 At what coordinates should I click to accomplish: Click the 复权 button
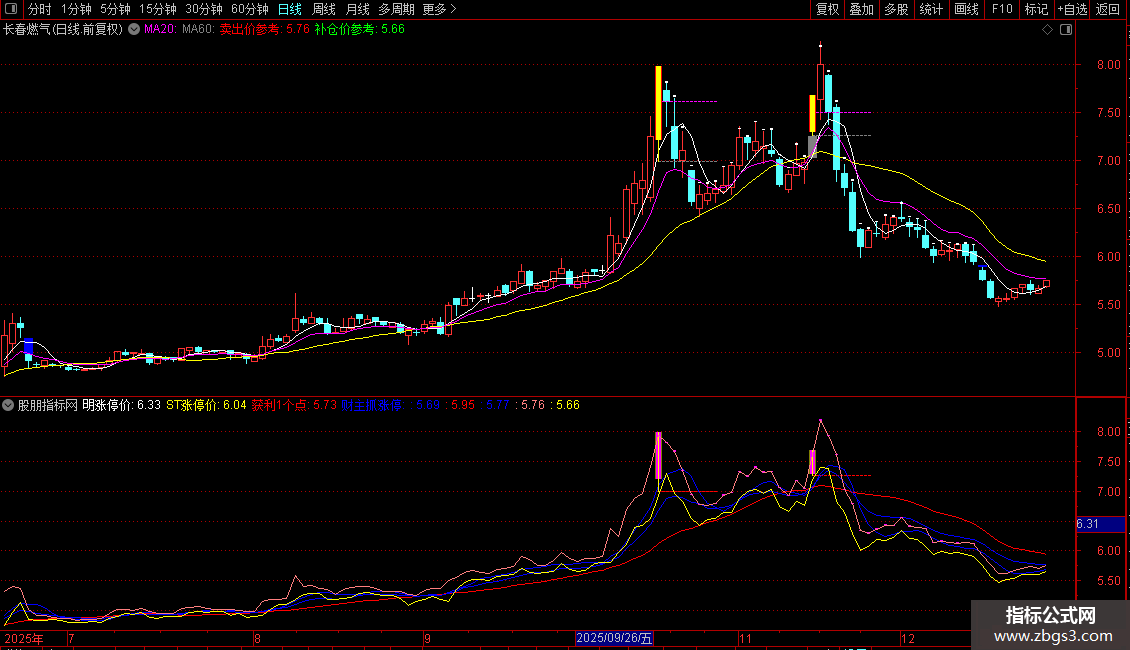click(x=827, y=9)
